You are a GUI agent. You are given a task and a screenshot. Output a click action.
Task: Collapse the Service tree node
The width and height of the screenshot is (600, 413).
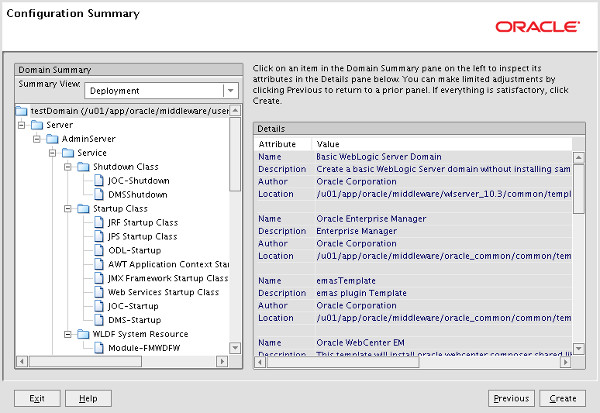(x=52, y=153)
